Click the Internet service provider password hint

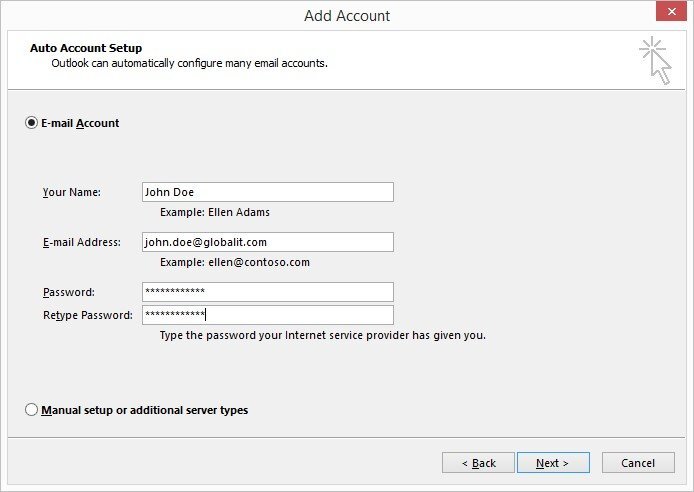point(322,335)
